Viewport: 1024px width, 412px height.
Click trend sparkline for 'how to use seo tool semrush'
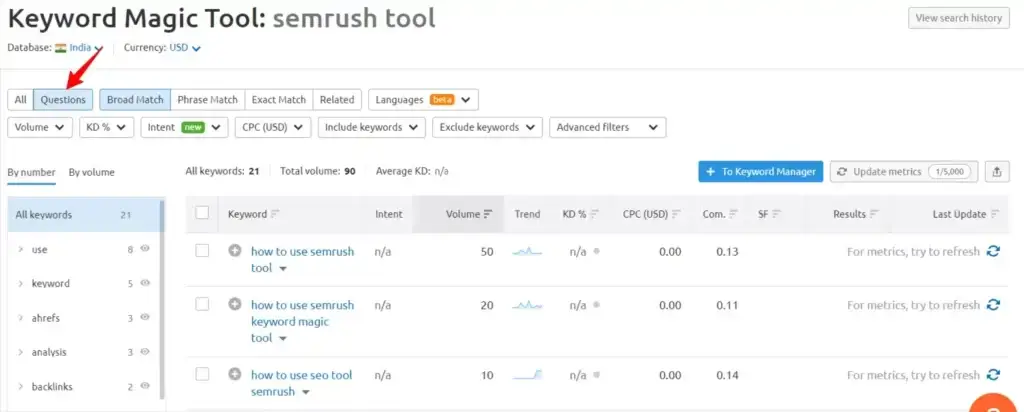(x=527, y=375)
